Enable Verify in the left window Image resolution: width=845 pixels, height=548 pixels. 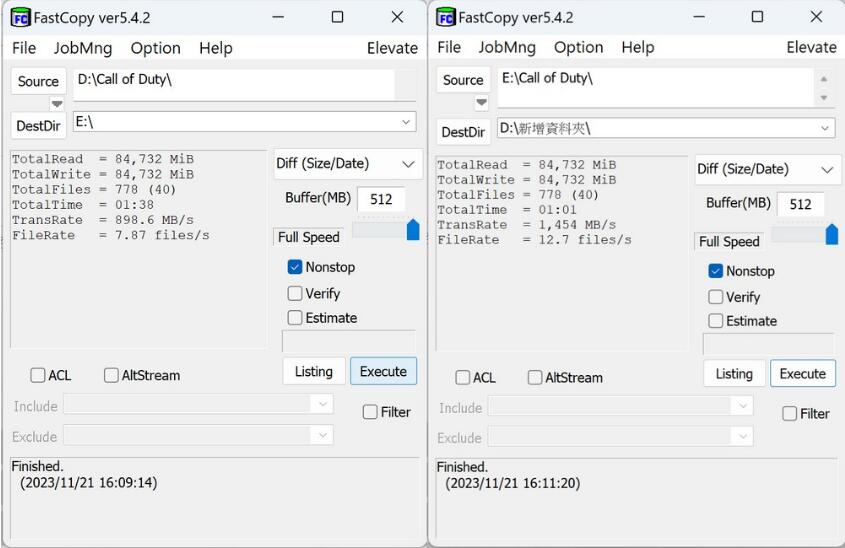pyautogui.click(x=295, y=293)
